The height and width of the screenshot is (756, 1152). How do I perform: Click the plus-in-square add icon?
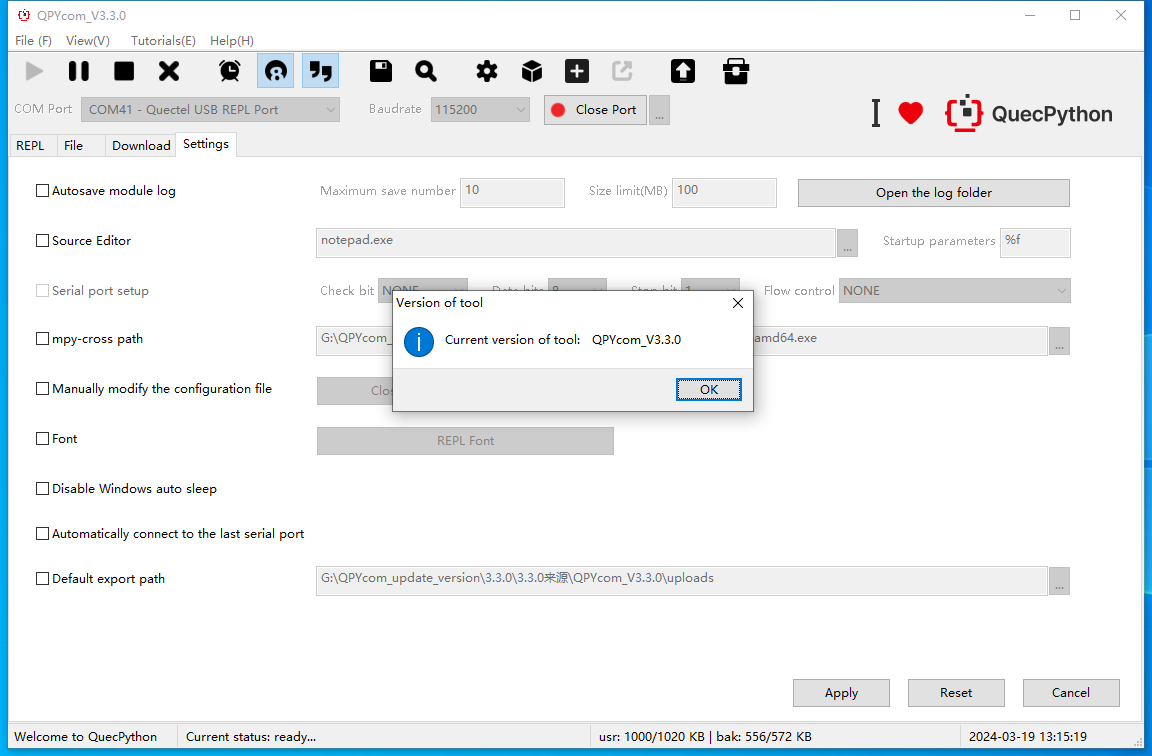[577, 71]
